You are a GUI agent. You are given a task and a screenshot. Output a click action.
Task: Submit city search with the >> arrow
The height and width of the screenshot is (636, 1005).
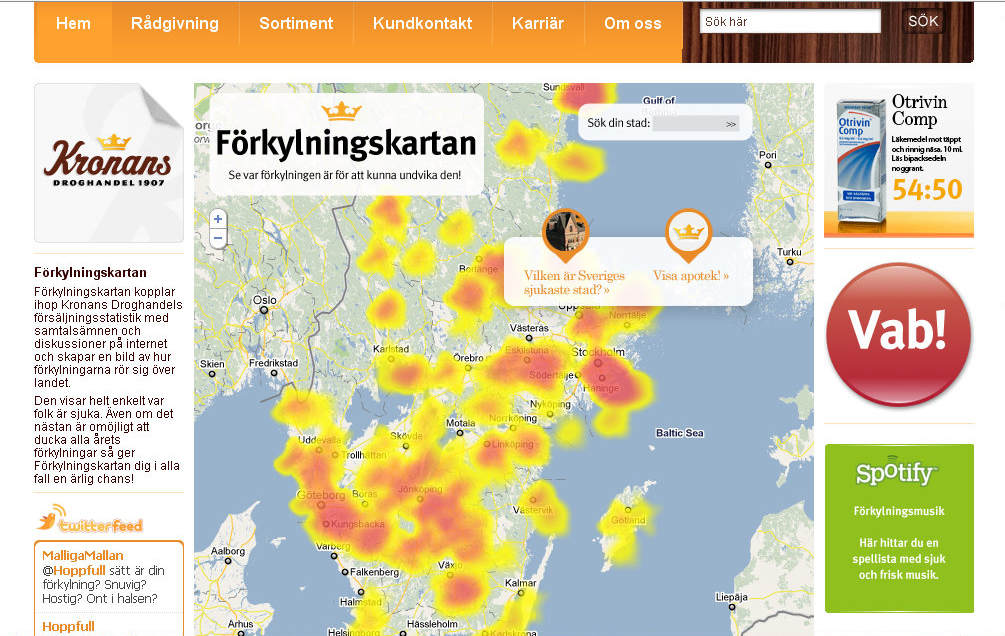pos(731,124)
